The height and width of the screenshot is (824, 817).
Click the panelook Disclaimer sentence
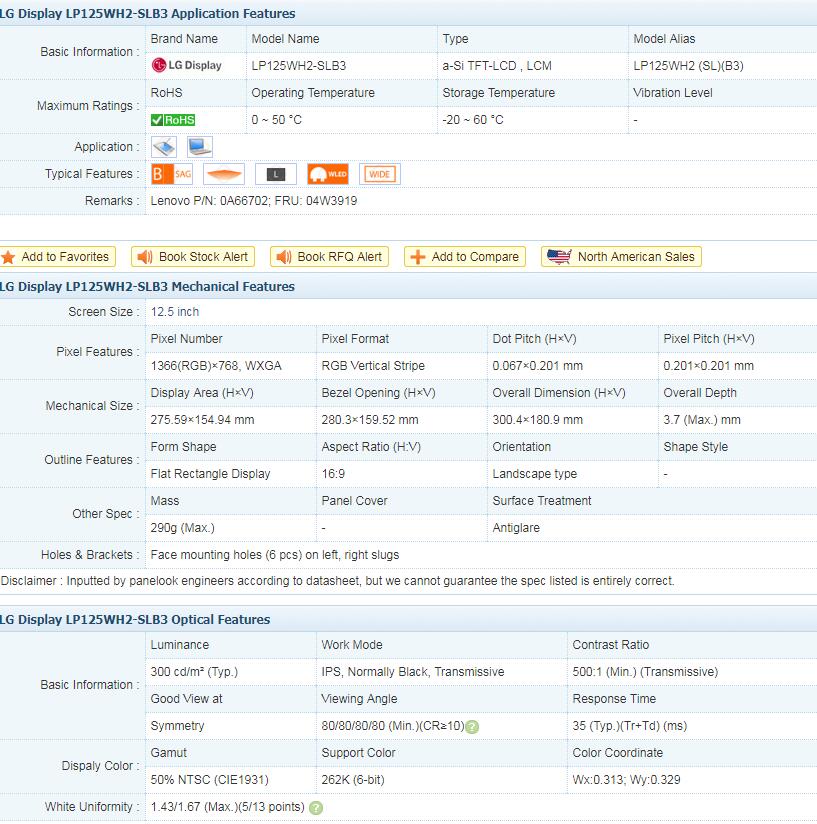[337, 581]
